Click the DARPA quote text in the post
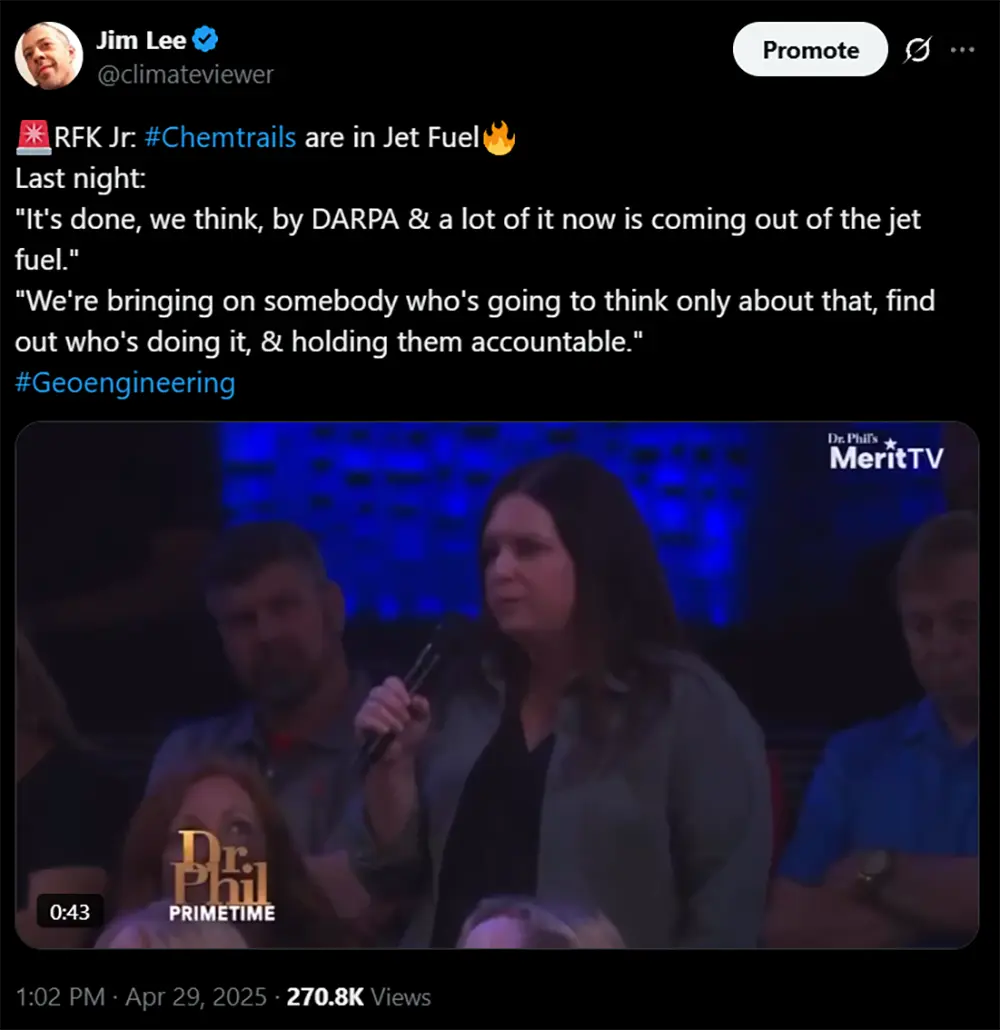This screenshot has width=1000, height=1030. [x=468, y=239]
